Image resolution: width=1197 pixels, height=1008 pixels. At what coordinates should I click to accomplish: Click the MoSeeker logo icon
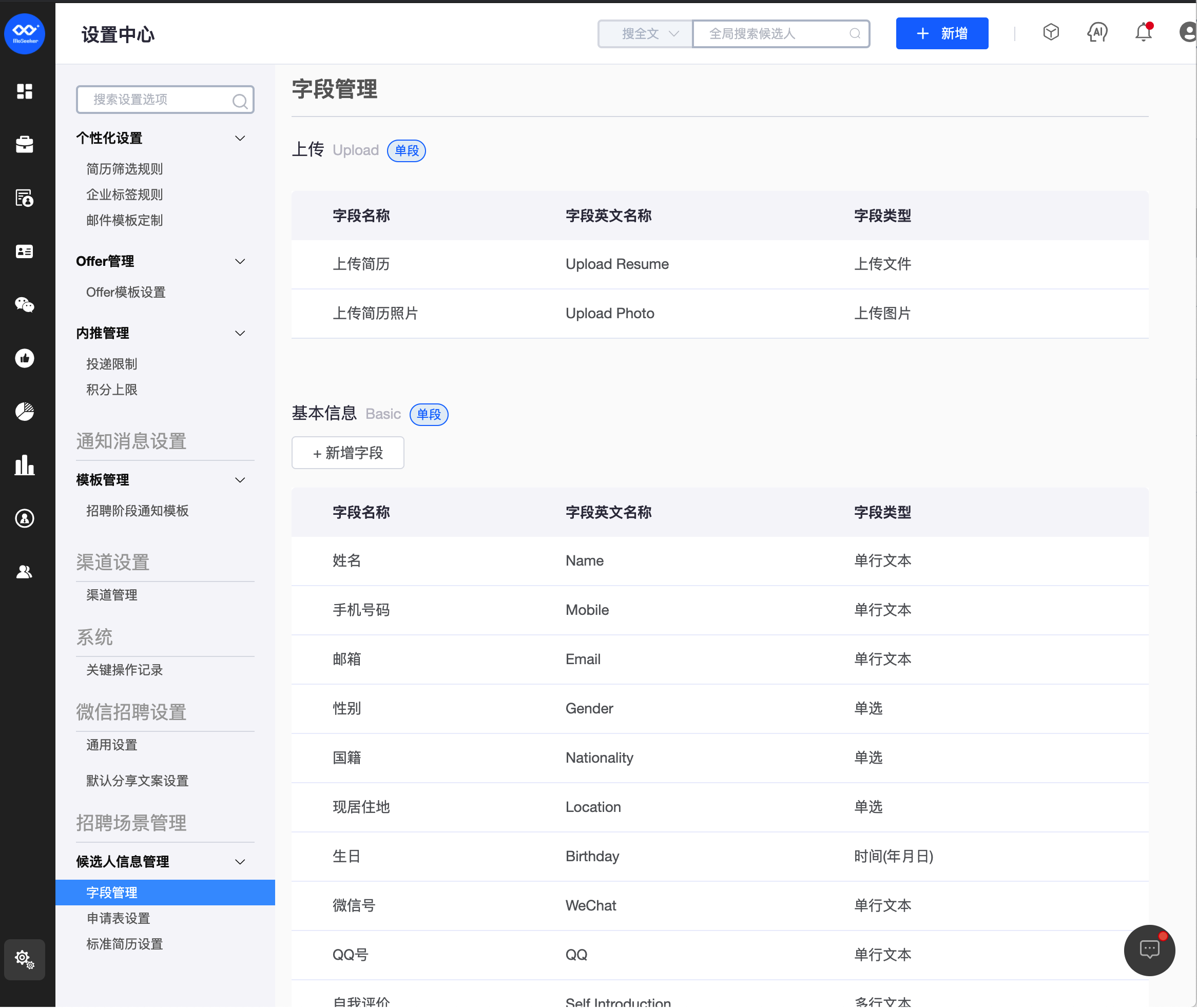(x=25, y=34)
